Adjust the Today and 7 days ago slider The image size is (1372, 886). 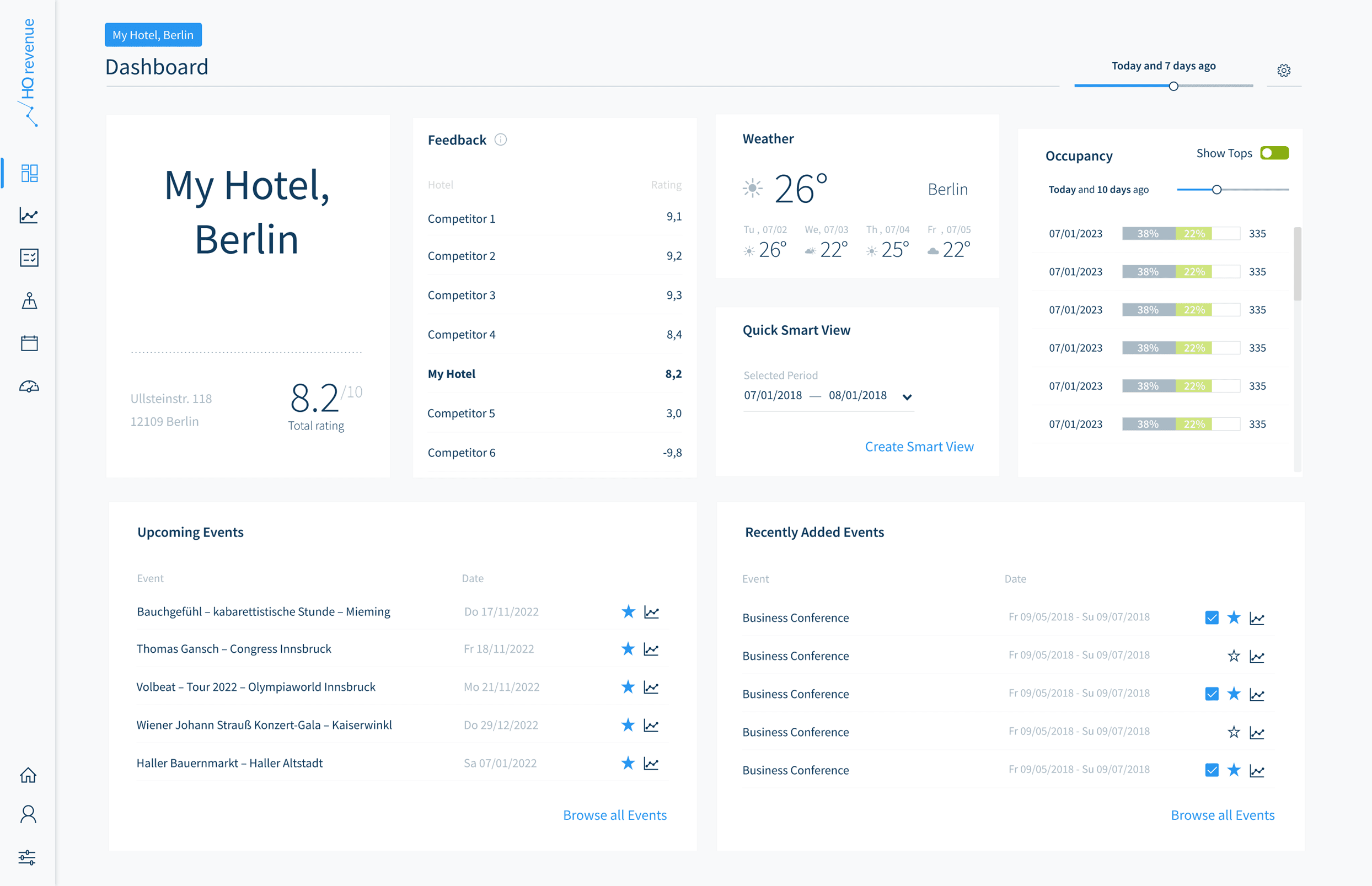1173,87
